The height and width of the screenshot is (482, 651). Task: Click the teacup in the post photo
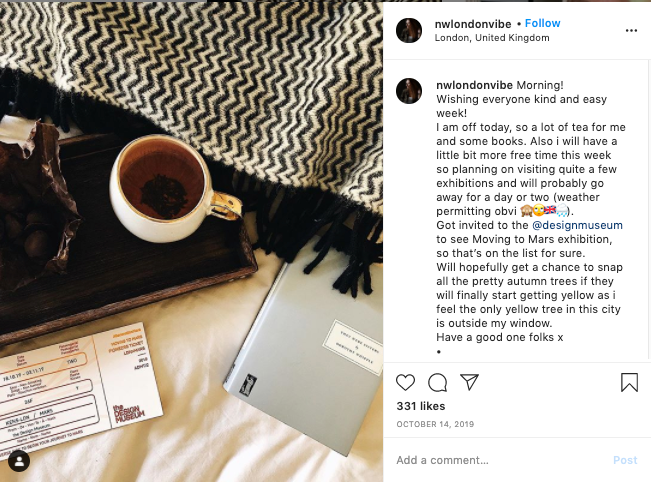pyautogui.click(x=170, y=189)
